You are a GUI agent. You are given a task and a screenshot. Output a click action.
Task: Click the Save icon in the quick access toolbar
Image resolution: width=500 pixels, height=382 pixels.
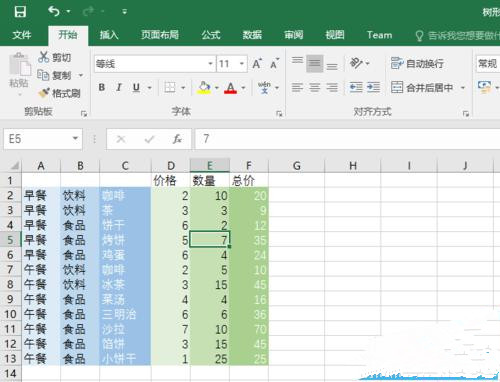[20, 12]
